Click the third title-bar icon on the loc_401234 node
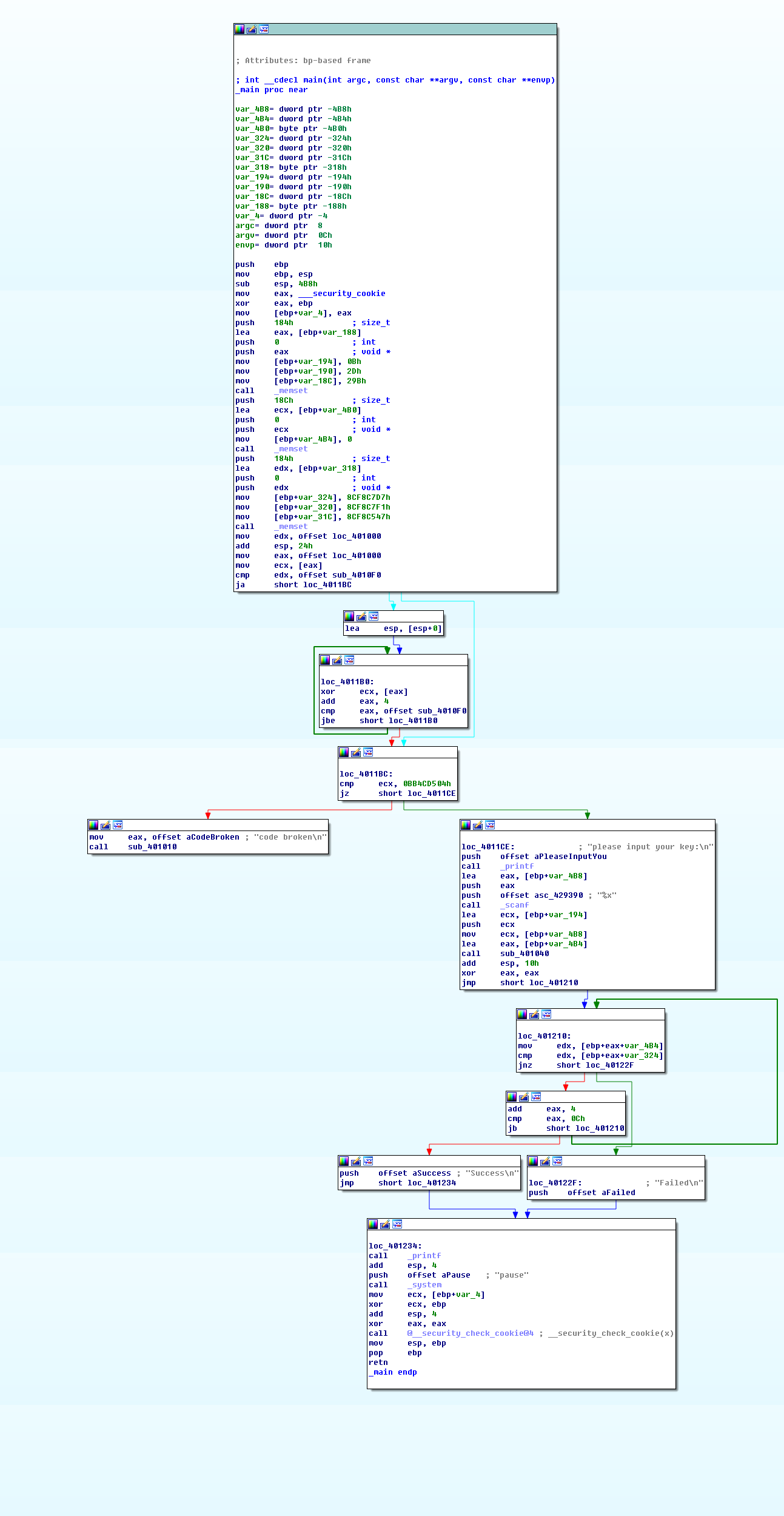The image size is (784, 1516). click(x=397, y=1224)
